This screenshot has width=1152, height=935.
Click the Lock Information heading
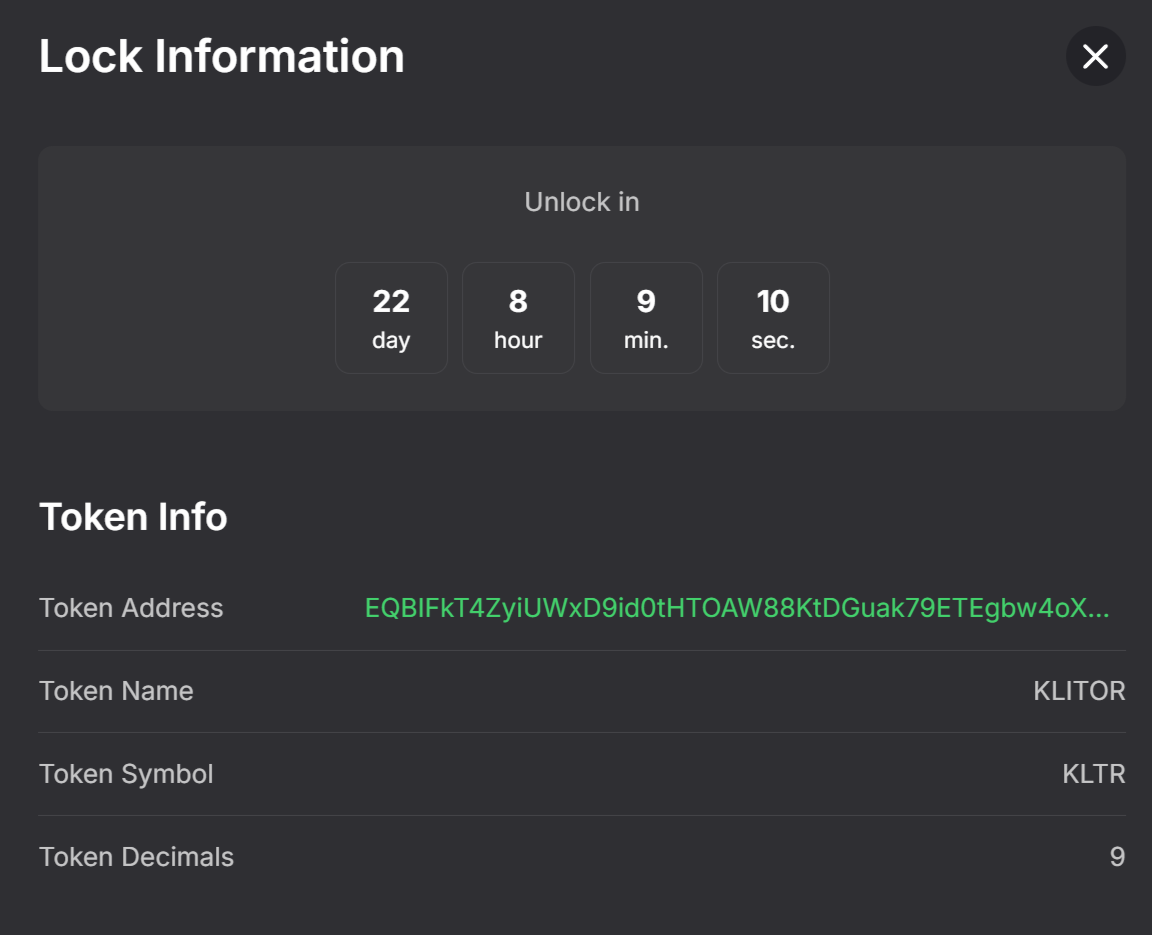[221, 57]
